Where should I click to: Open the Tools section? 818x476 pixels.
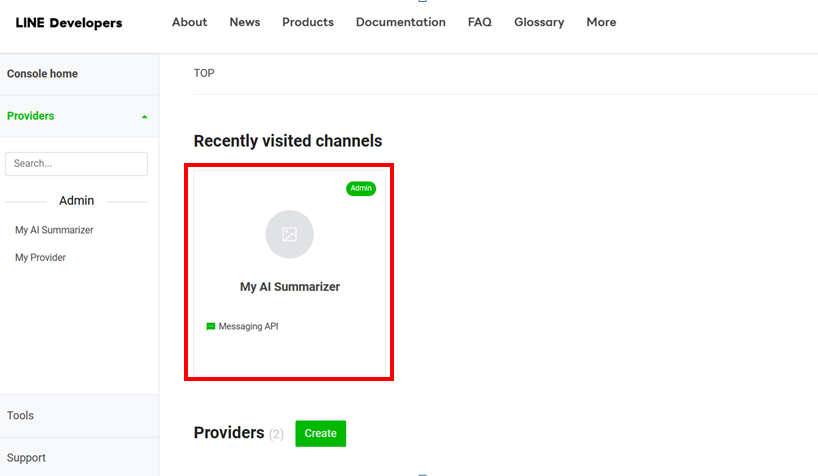tap(20, 415)
